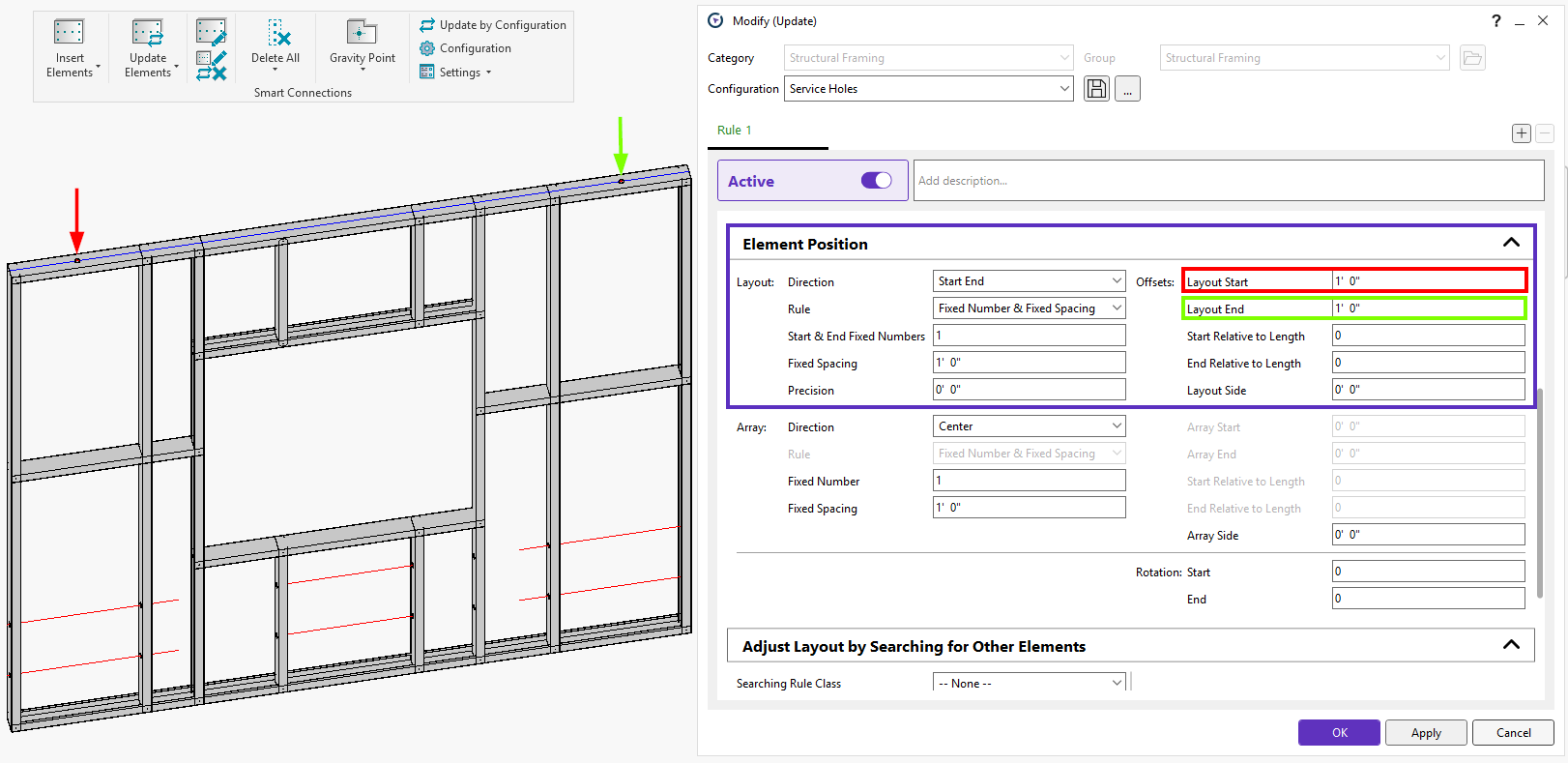Open the Configuration gear in the ribbon
Viewport: 1568px width, 763px height.
click(427, 48)
